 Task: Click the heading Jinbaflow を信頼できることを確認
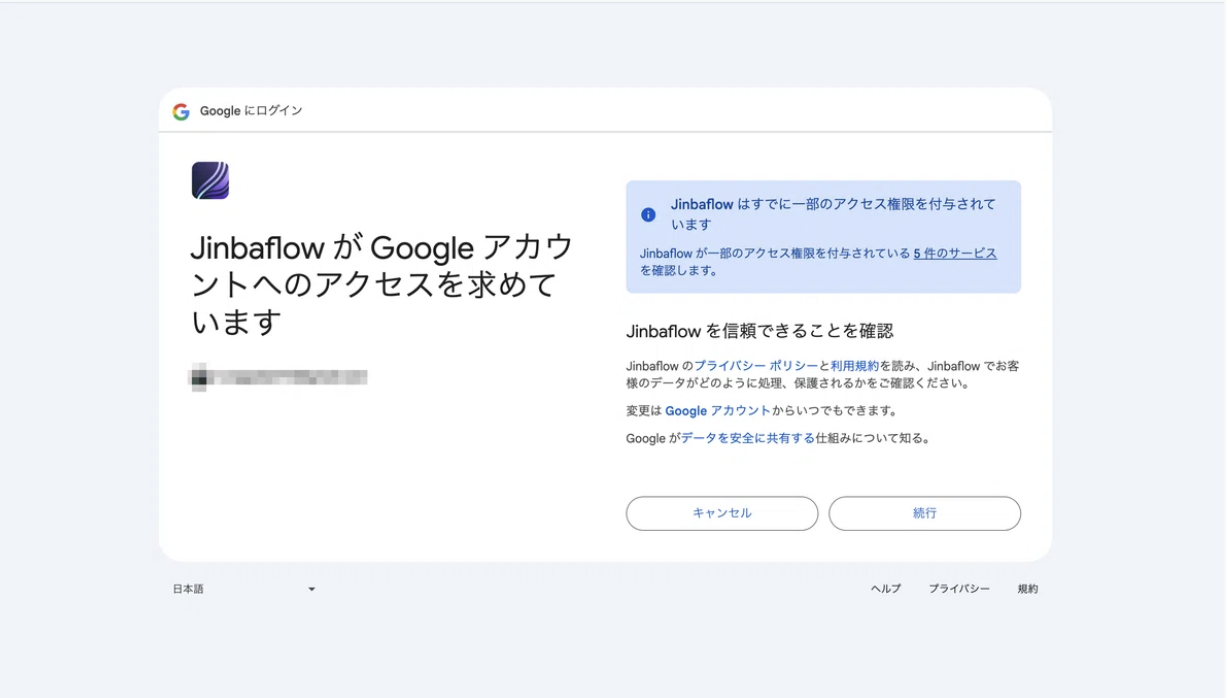[760, 331]
